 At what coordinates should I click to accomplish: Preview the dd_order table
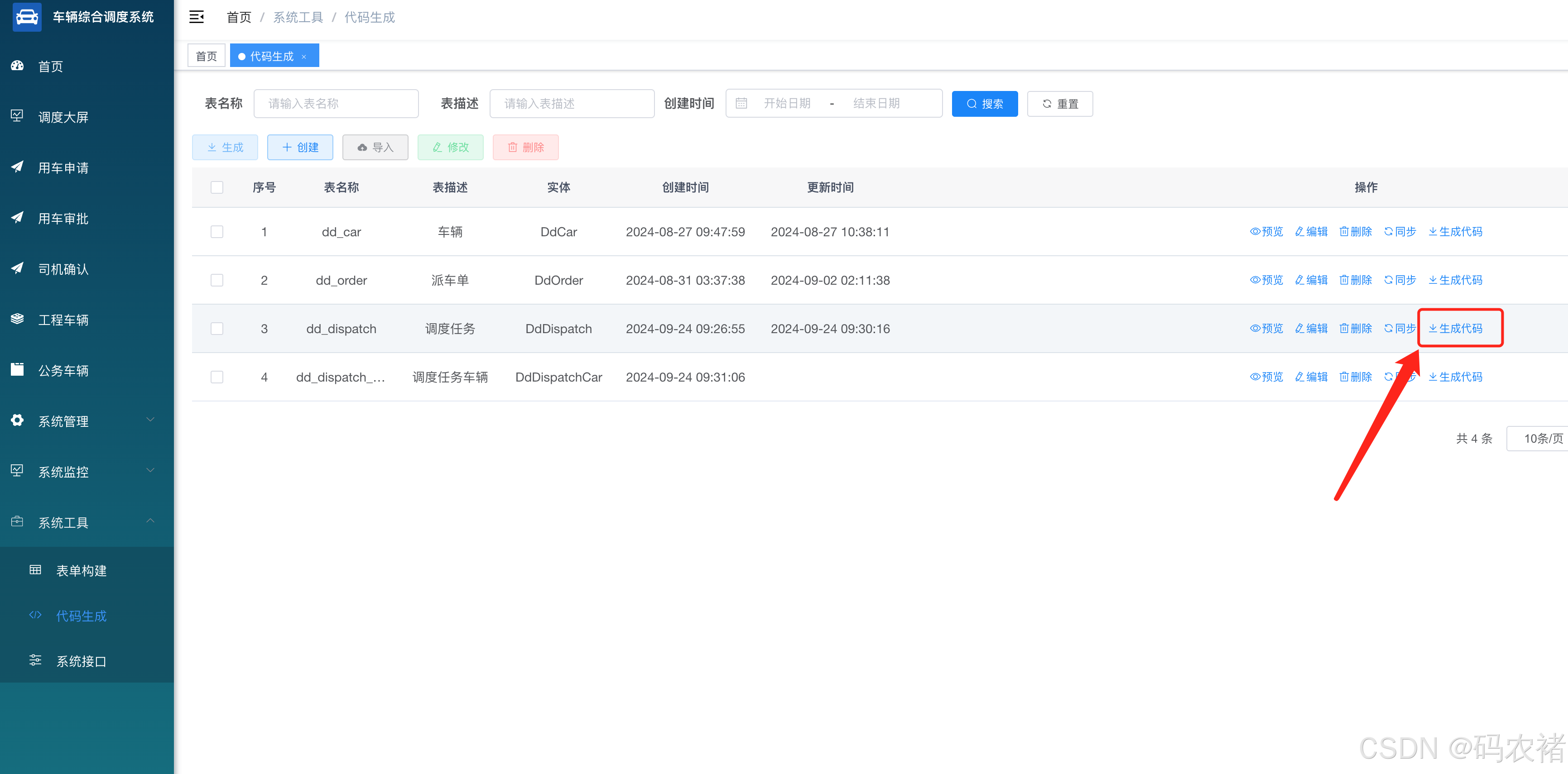click(x=1266, y=280)
